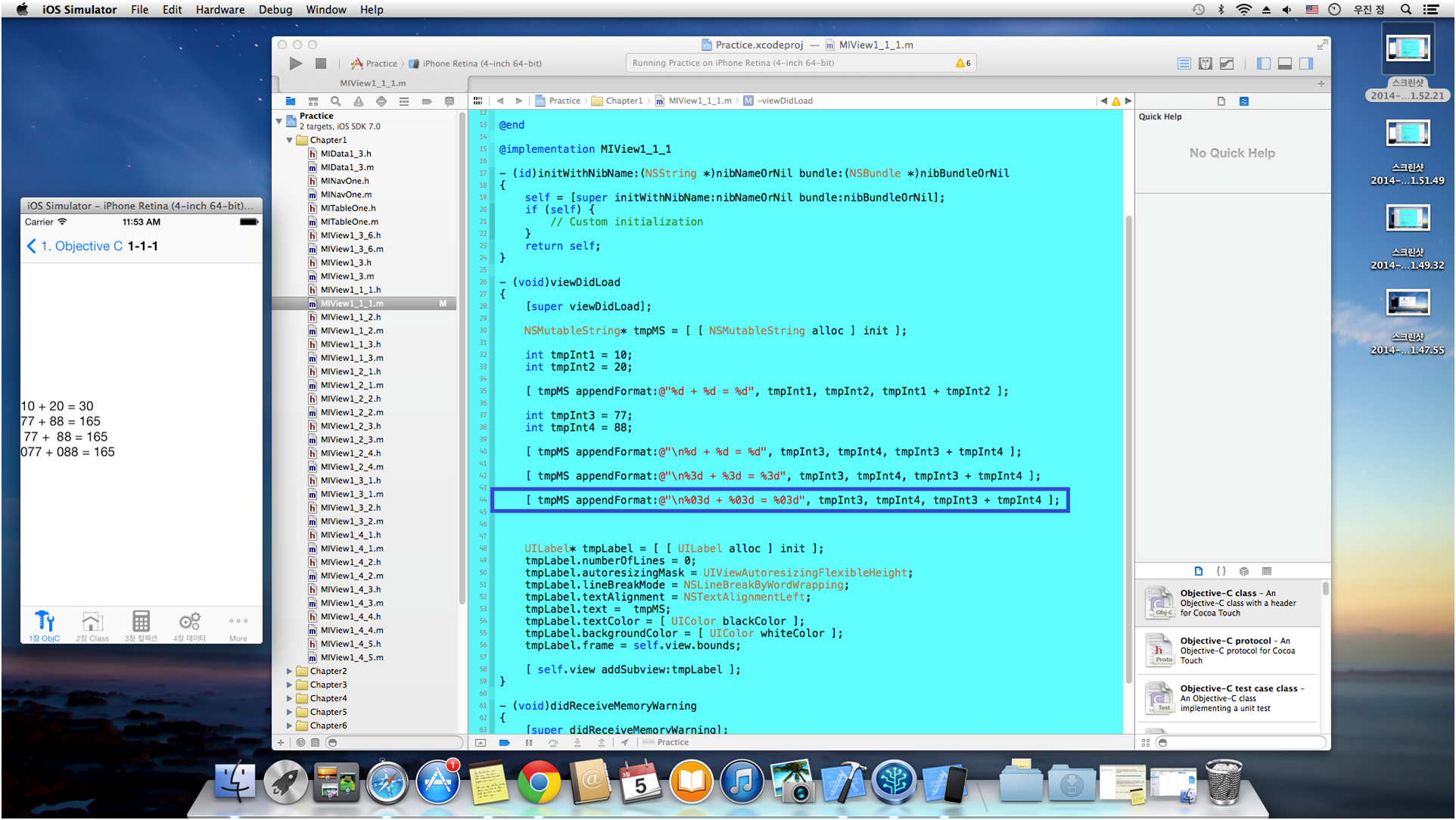Viewport: 1456px width, 820px height.
Task: Expand the Chapter6 folder
Action: [290, 726]
